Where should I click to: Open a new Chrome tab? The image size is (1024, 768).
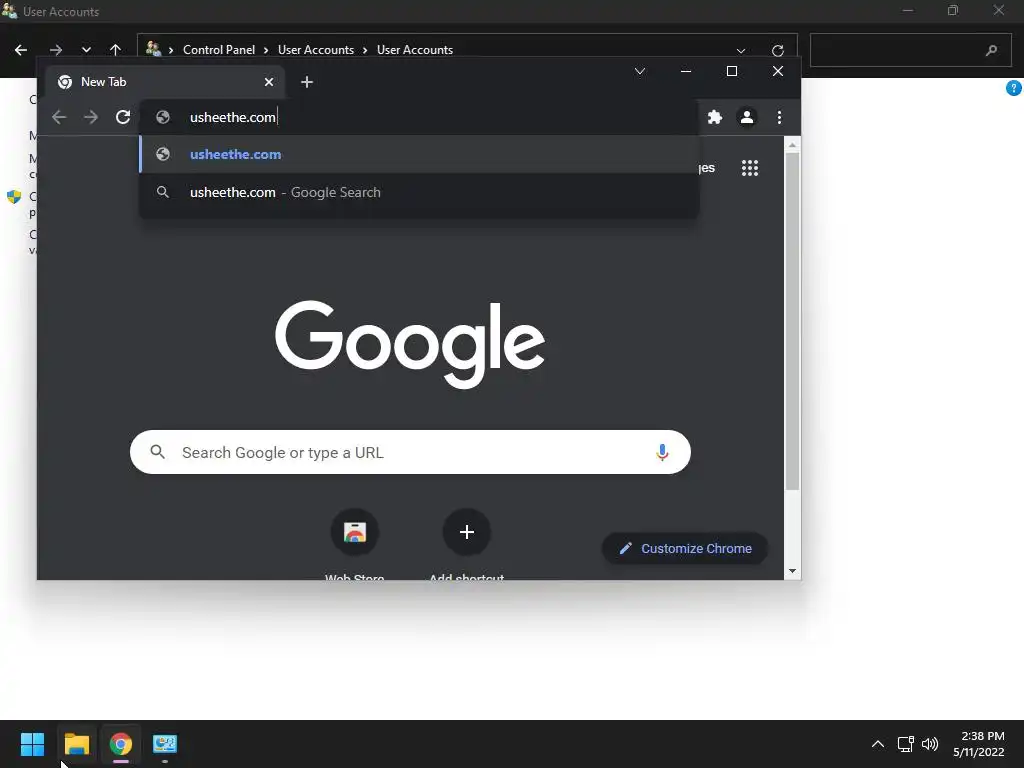pos(307,82)
